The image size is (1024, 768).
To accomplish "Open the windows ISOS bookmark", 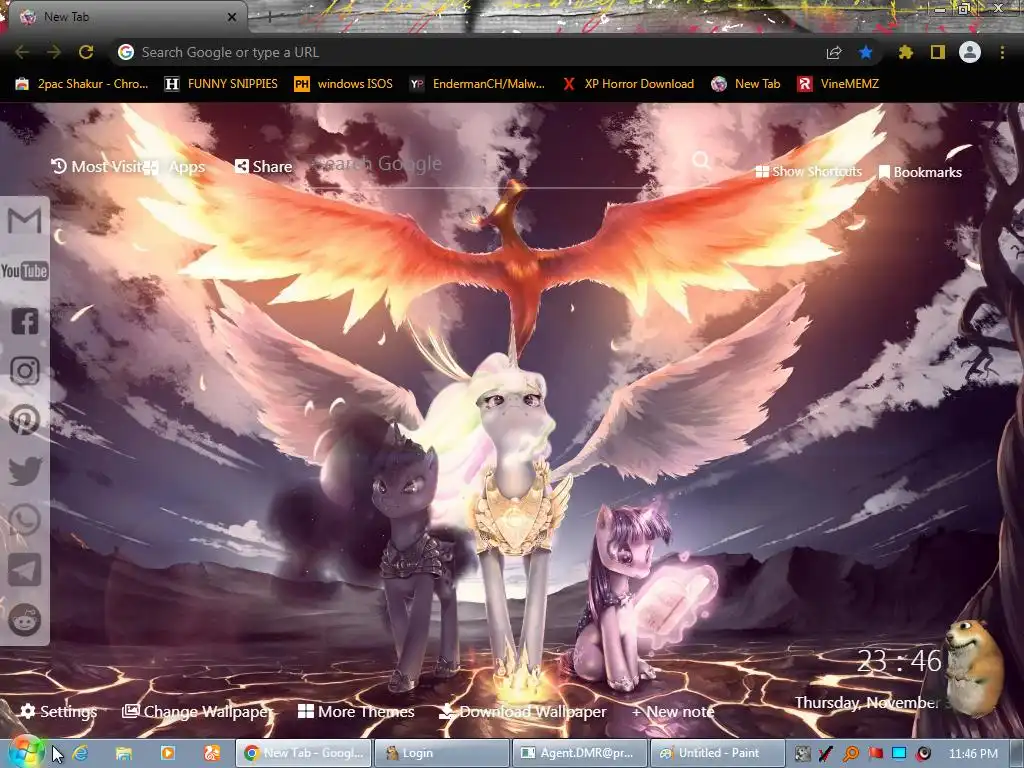I will click(344, 84).
